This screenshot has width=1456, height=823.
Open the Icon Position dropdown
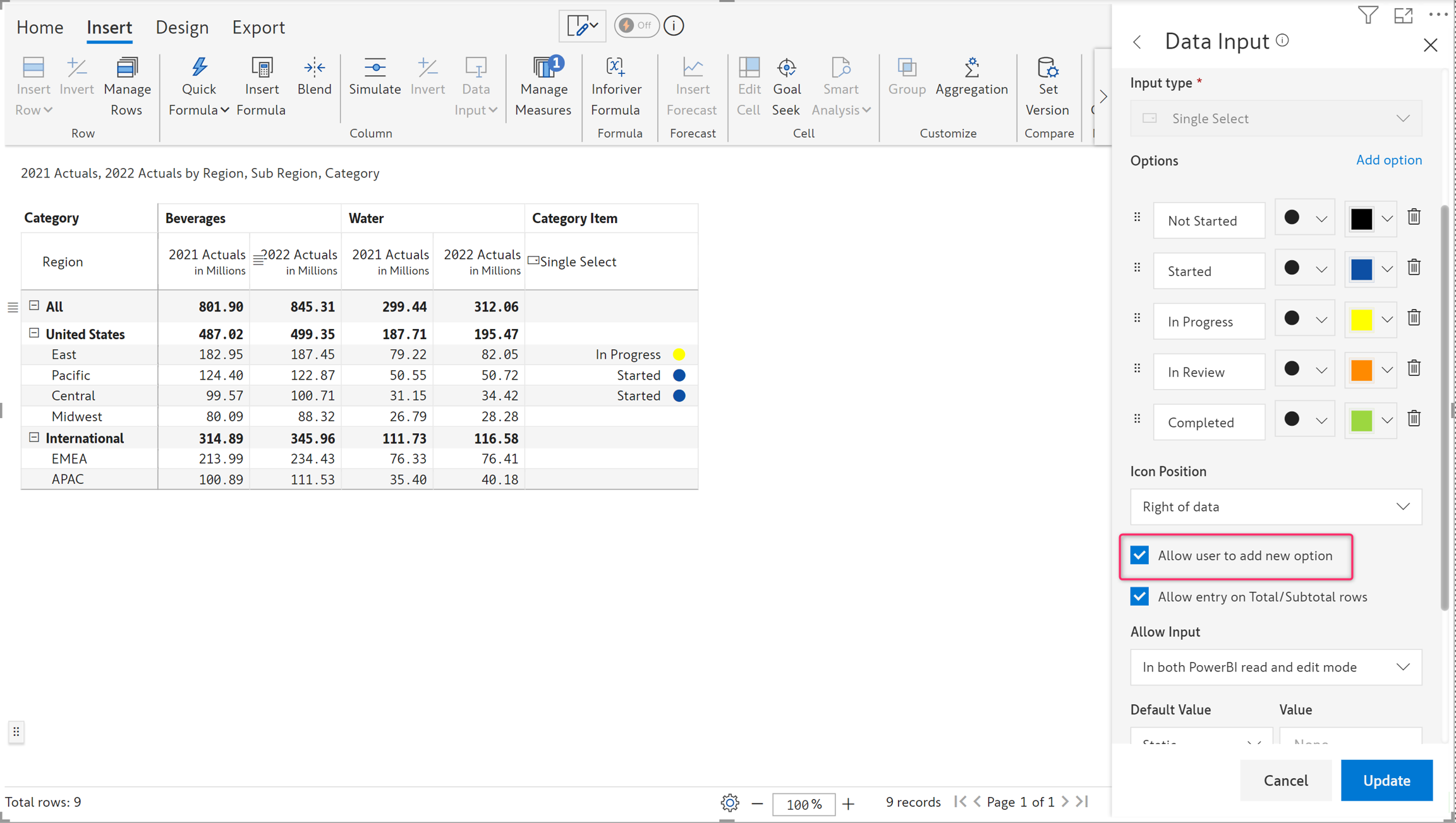(1275, 507)
